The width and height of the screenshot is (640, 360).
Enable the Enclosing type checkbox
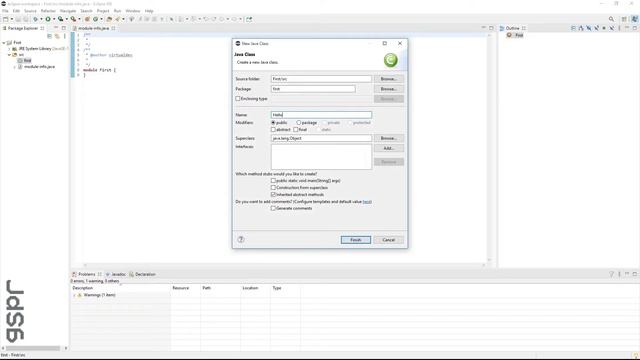coord(238,98)
